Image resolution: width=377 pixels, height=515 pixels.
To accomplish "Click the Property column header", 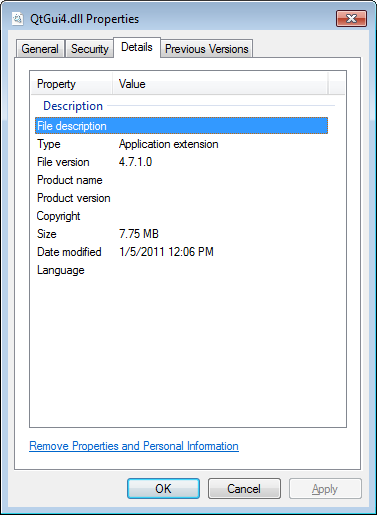I will pyautogui.click(x=72, y=84).
